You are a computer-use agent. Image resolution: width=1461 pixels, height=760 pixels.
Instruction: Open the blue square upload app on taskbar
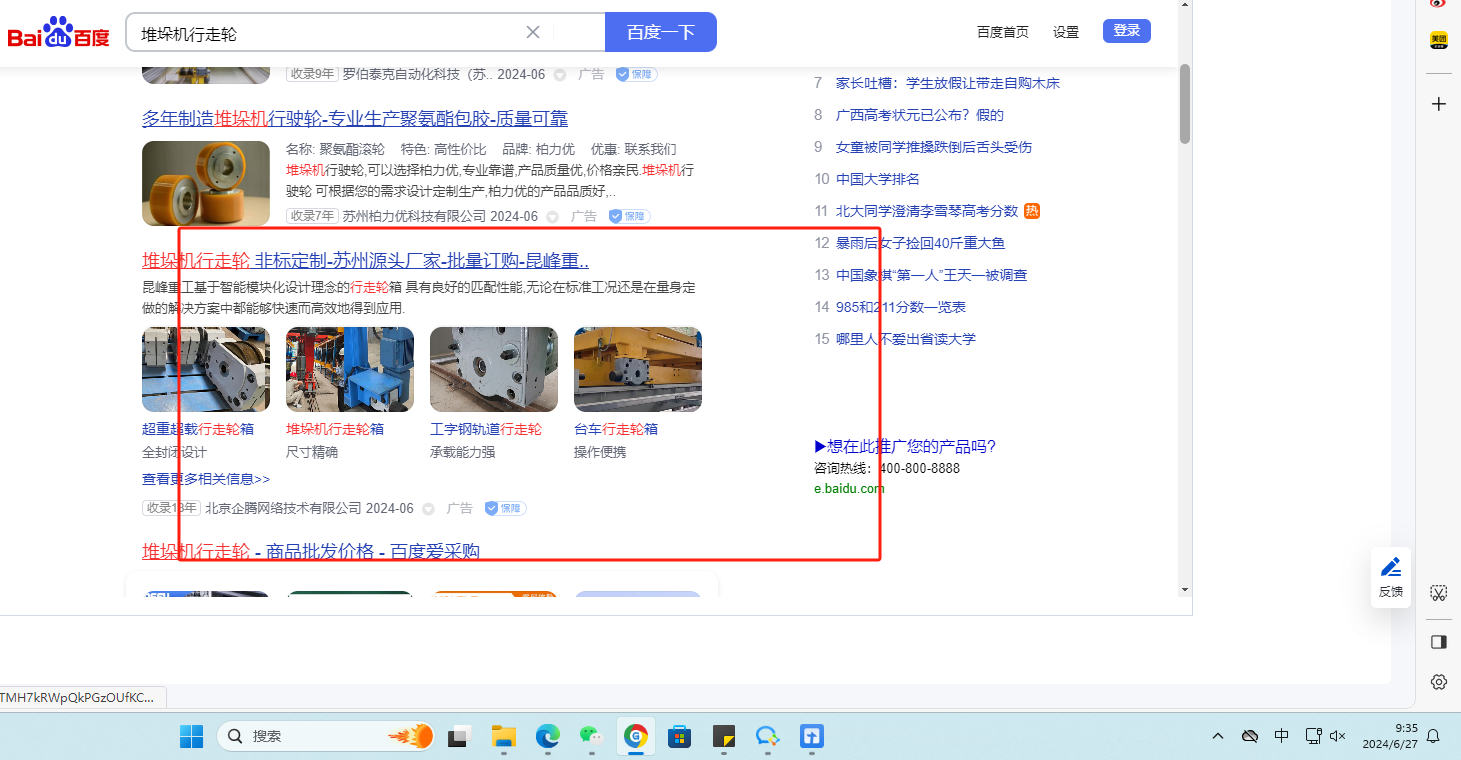811,737
